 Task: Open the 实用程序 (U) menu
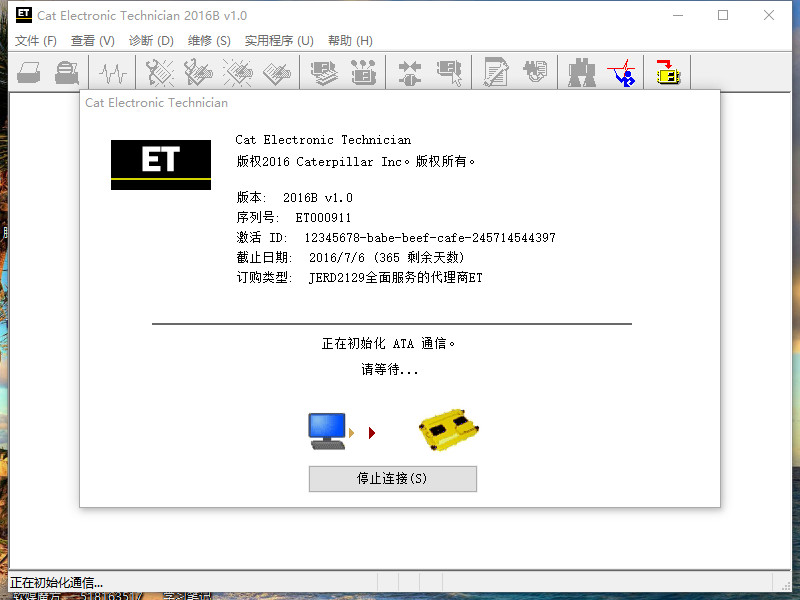coord(279,41)
